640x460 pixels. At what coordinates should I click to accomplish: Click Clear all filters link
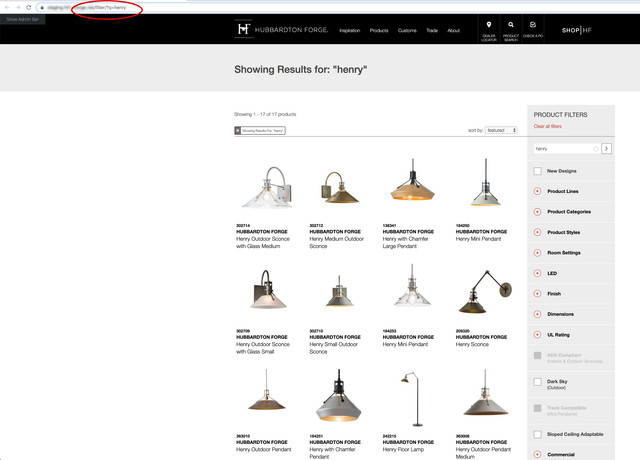tap(547, 127)
